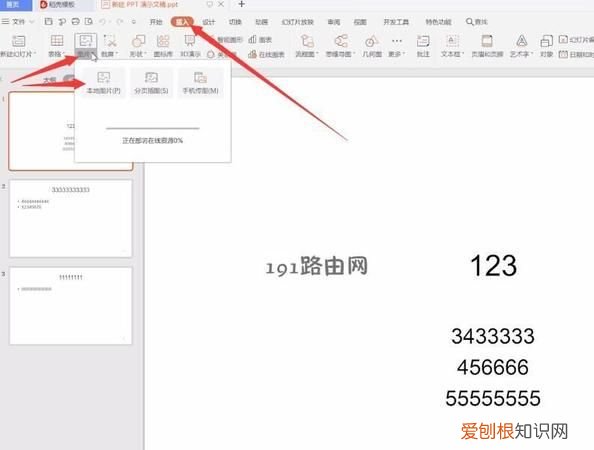The image size is (594, 450).
Task: Select slide 3 thumbnail titled 11111111
Action: tap(71, 306)
